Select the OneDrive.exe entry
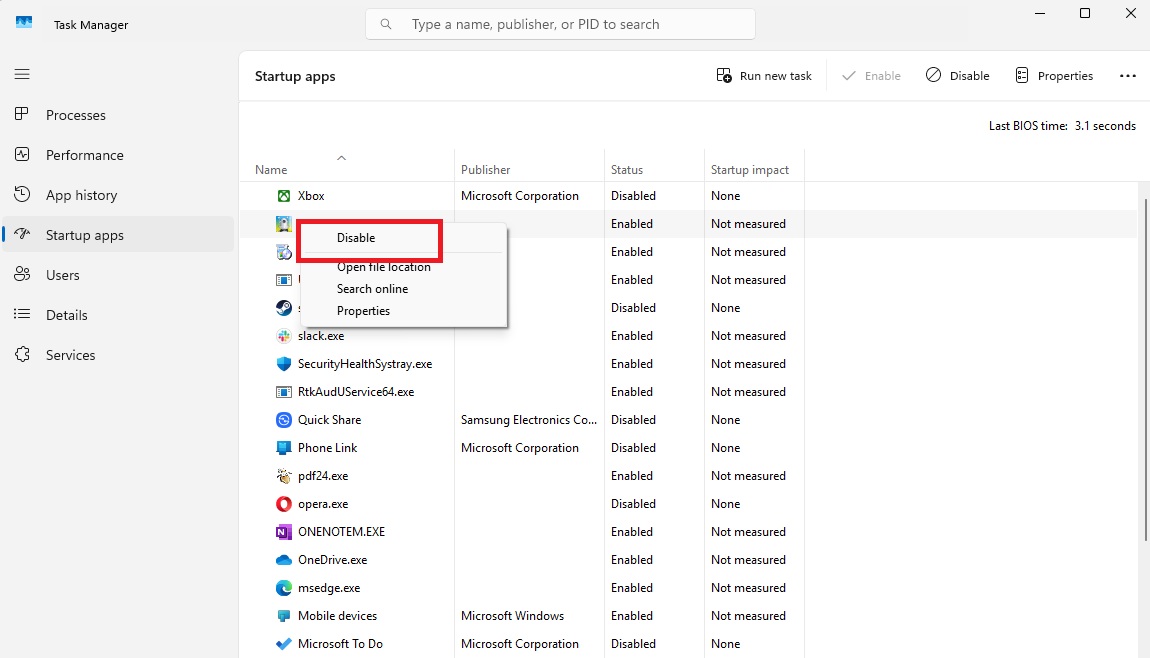The width and height of the screenshot is (1150, 658). click(x=332, y=560)
